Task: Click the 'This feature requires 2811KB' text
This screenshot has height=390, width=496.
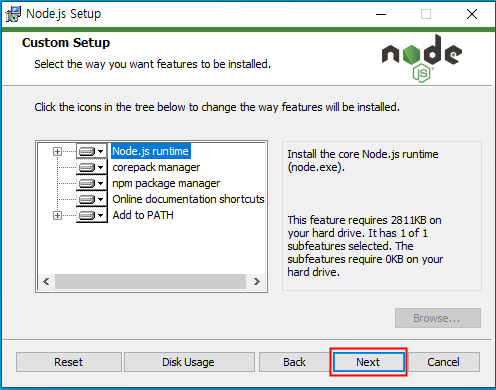Action: point(365,246)
